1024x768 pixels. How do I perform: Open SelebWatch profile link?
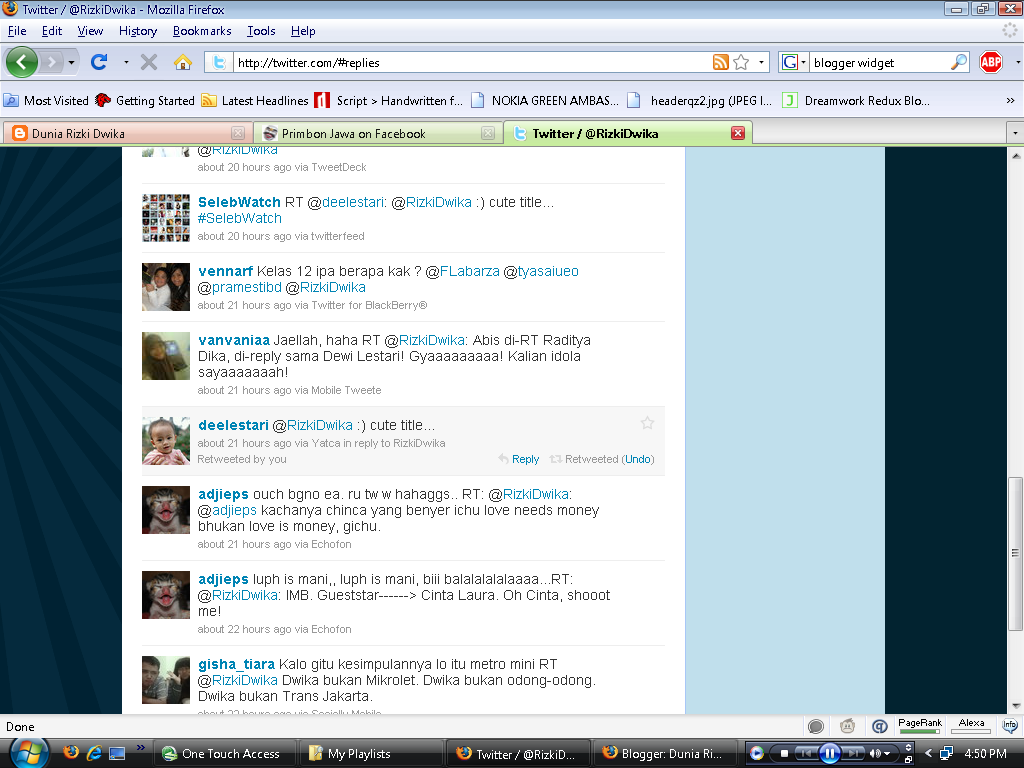coord(239,202)
